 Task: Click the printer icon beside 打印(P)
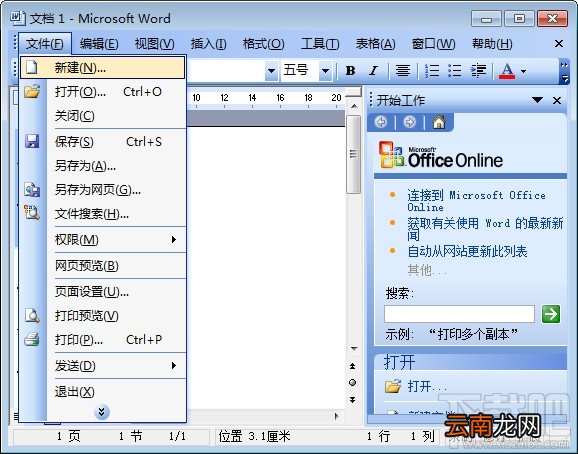32,339
